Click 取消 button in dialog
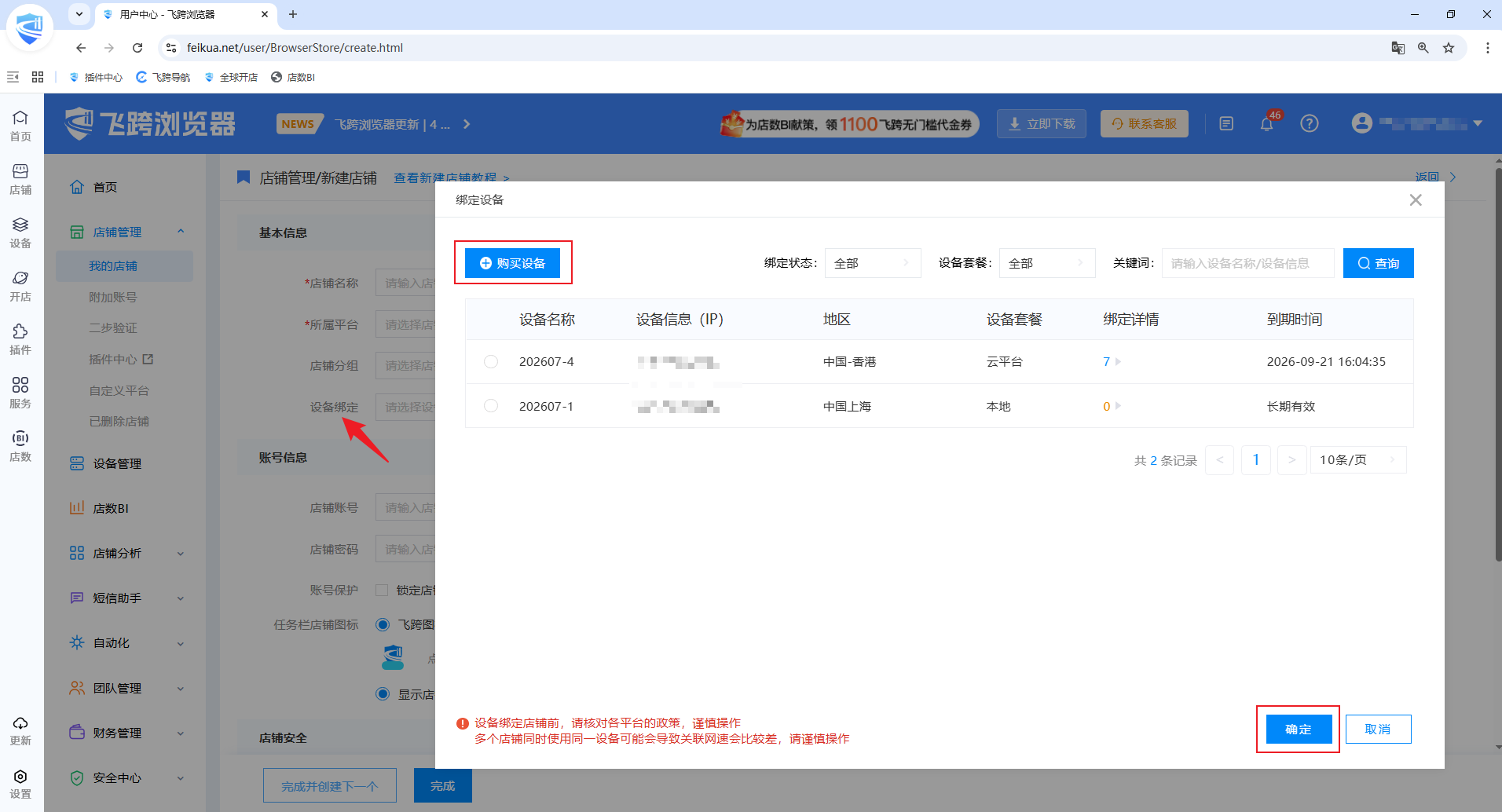The height and width of the screenshot is (812, 1502). [1378, 730]
